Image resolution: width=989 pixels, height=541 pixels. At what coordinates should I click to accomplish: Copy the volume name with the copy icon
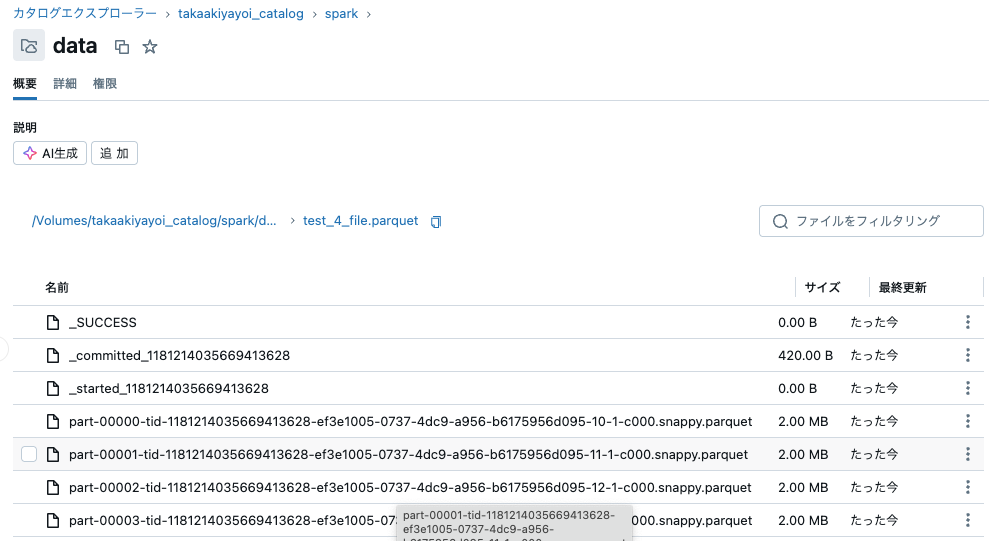[122, 47]
